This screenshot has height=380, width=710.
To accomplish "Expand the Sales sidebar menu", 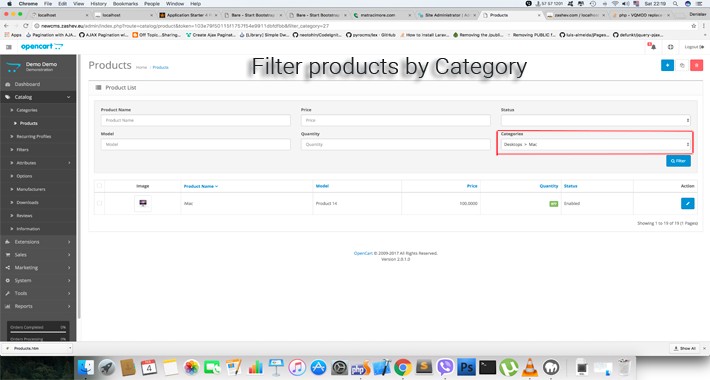I will click(38, 255).
